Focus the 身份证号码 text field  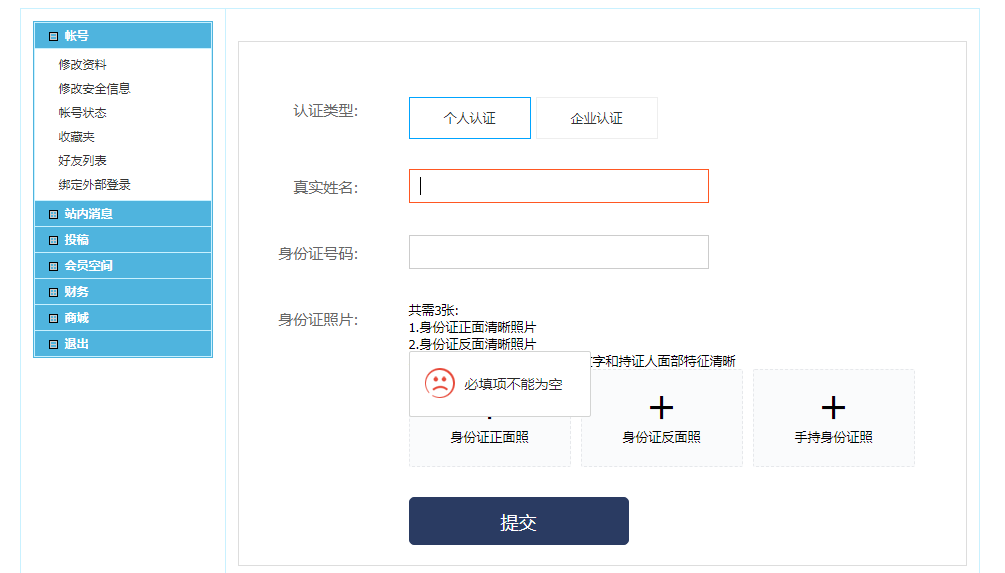(558, 252)
